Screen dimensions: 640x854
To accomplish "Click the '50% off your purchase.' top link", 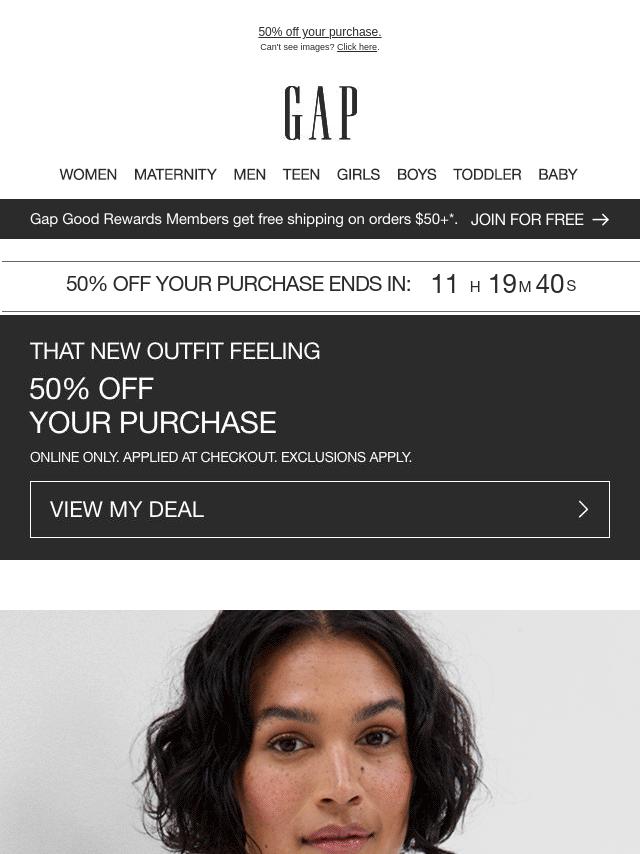I will (x=320, y=32).
